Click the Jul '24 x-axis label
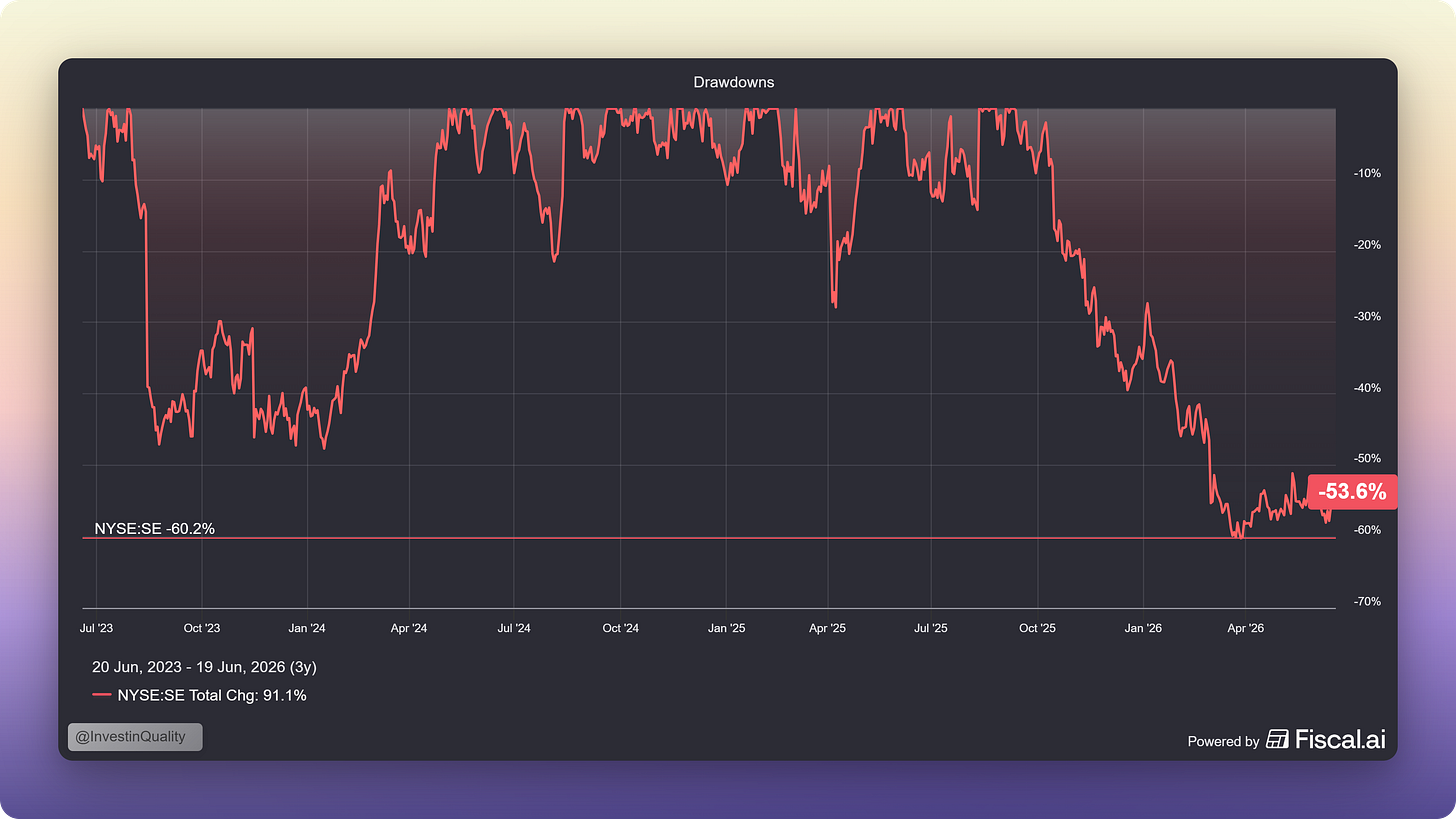1456x819 pixels. [513, 628]
